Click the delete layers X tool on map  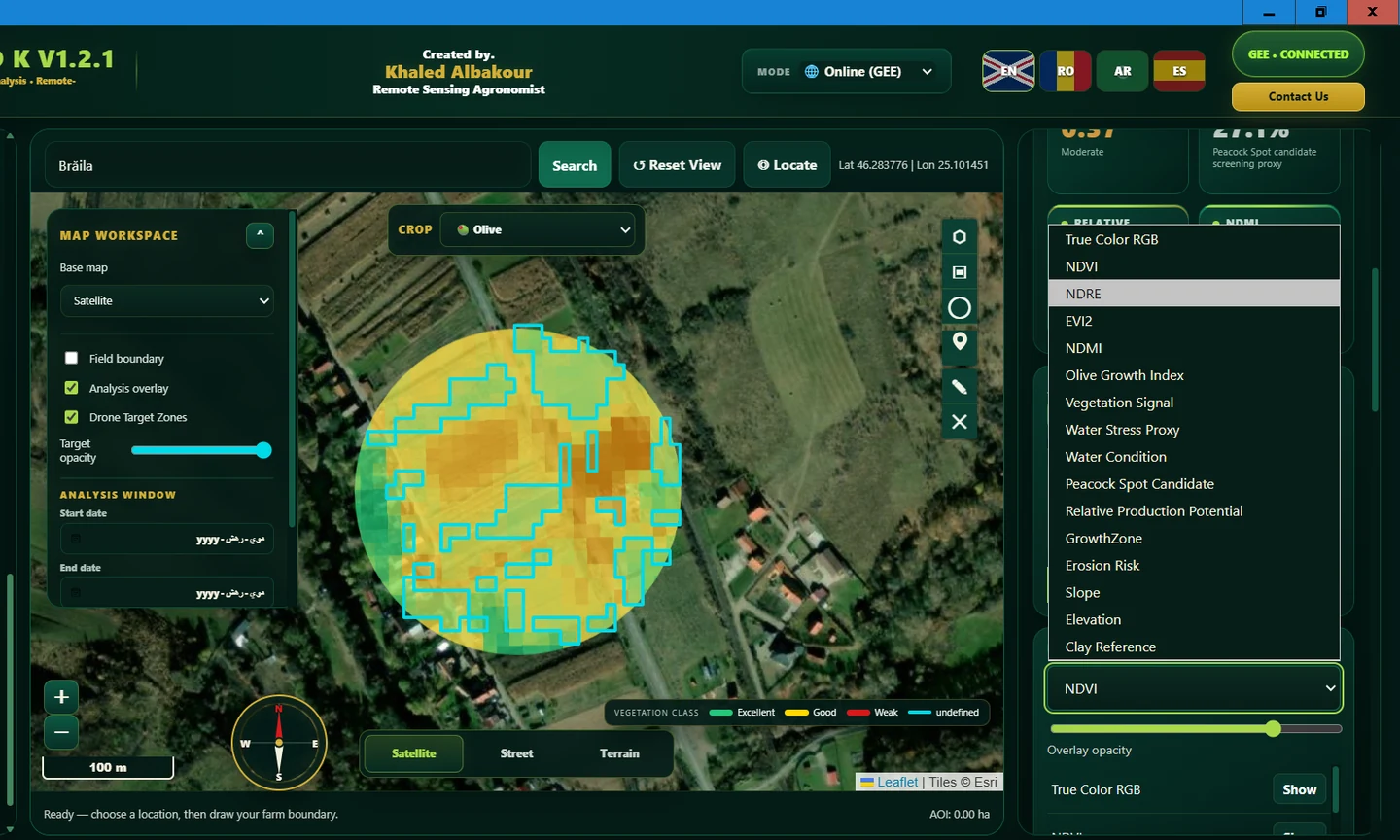(x=959, y=421)
